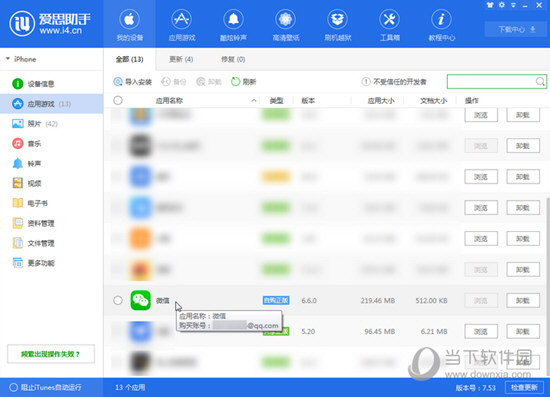Switch to the 更新 (4) tab
The height and width of the screenshot is (397, 550).
(181, 59)
